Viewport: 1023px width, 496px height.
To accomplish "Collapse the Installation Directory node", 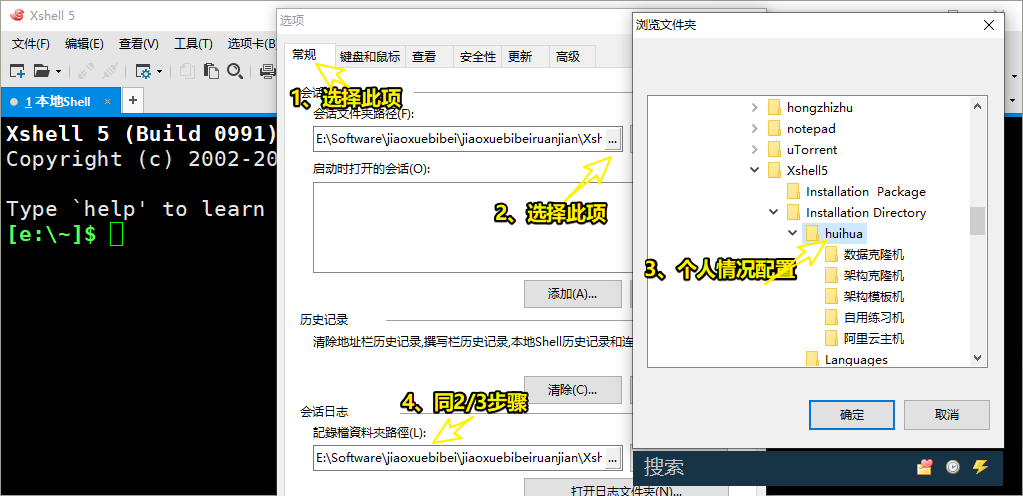I will (774, 212).
